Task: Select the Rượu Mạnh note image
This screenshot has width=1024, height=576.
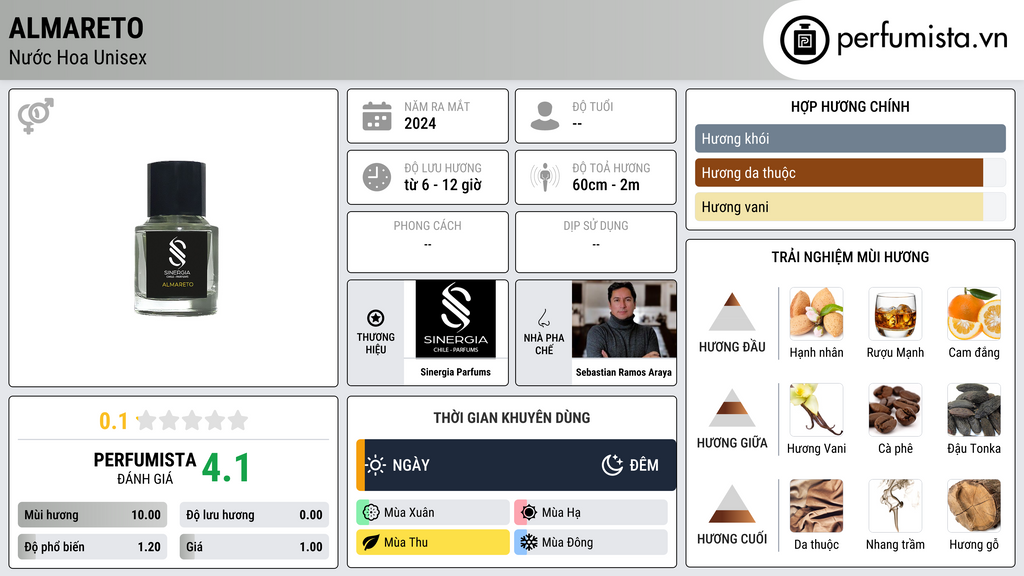Action: point(895,314)
